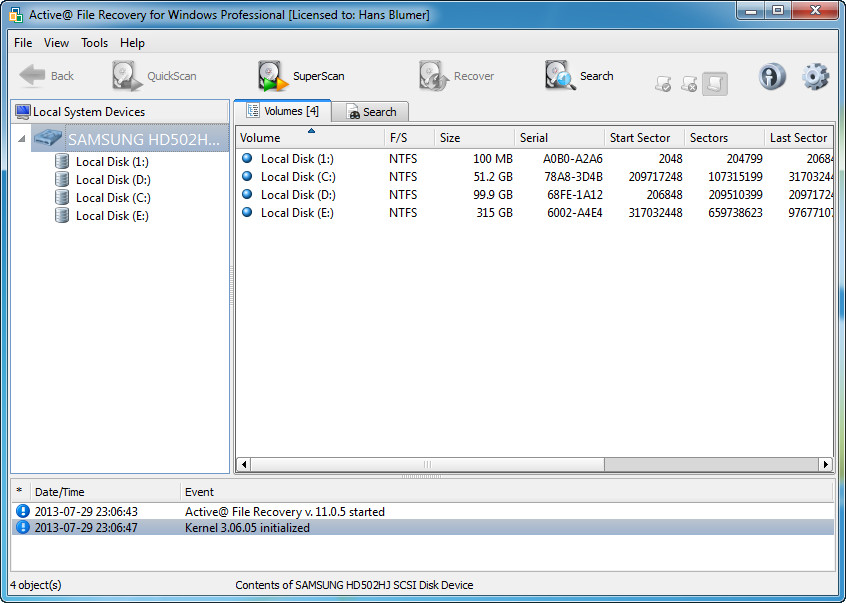The width and height of the screenshot is (846, 603).
Task: Open the Tools menu
Action: tap(94, 43)
